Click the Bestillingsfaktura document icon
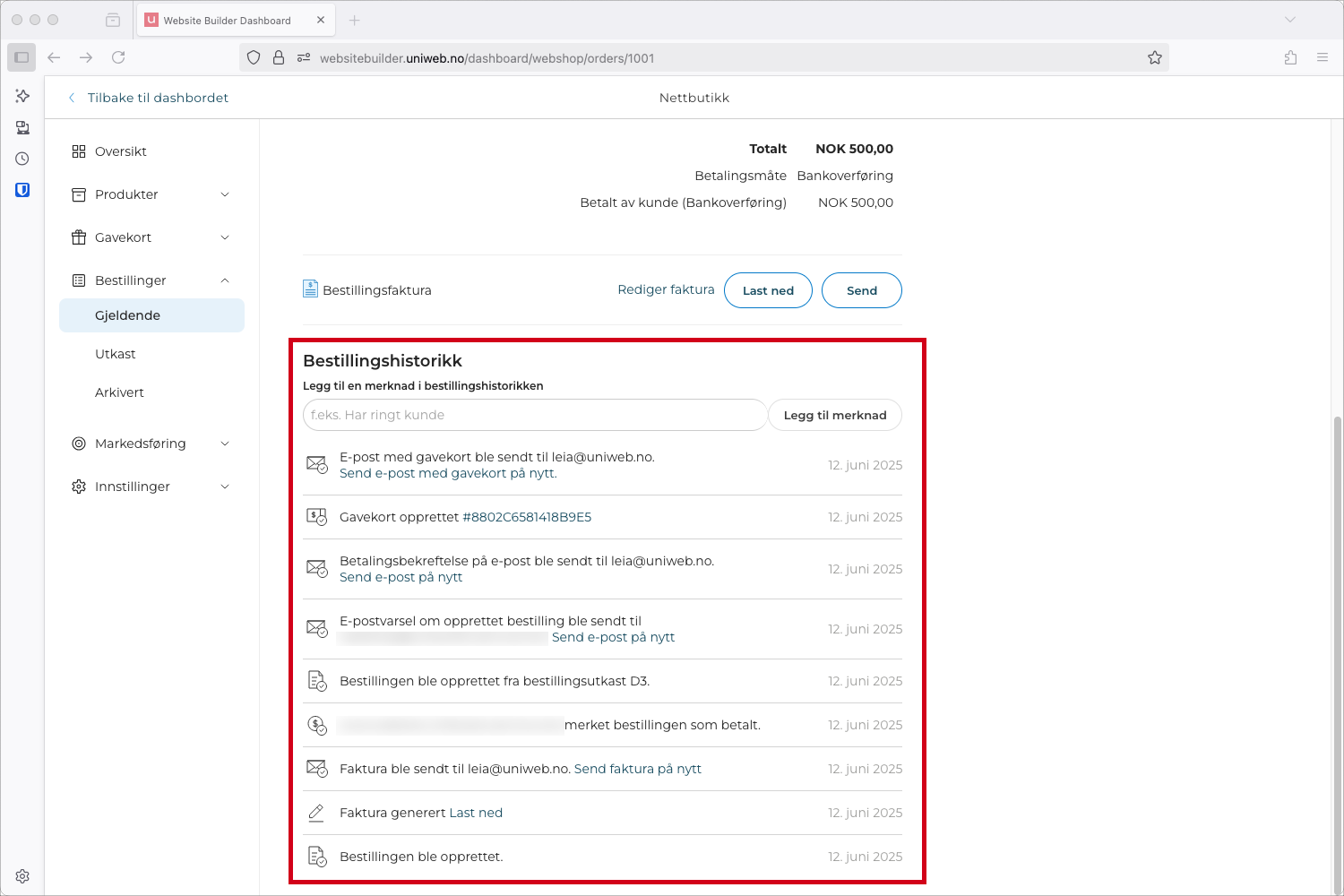The image size is (1344, 896). coord(310,289)
